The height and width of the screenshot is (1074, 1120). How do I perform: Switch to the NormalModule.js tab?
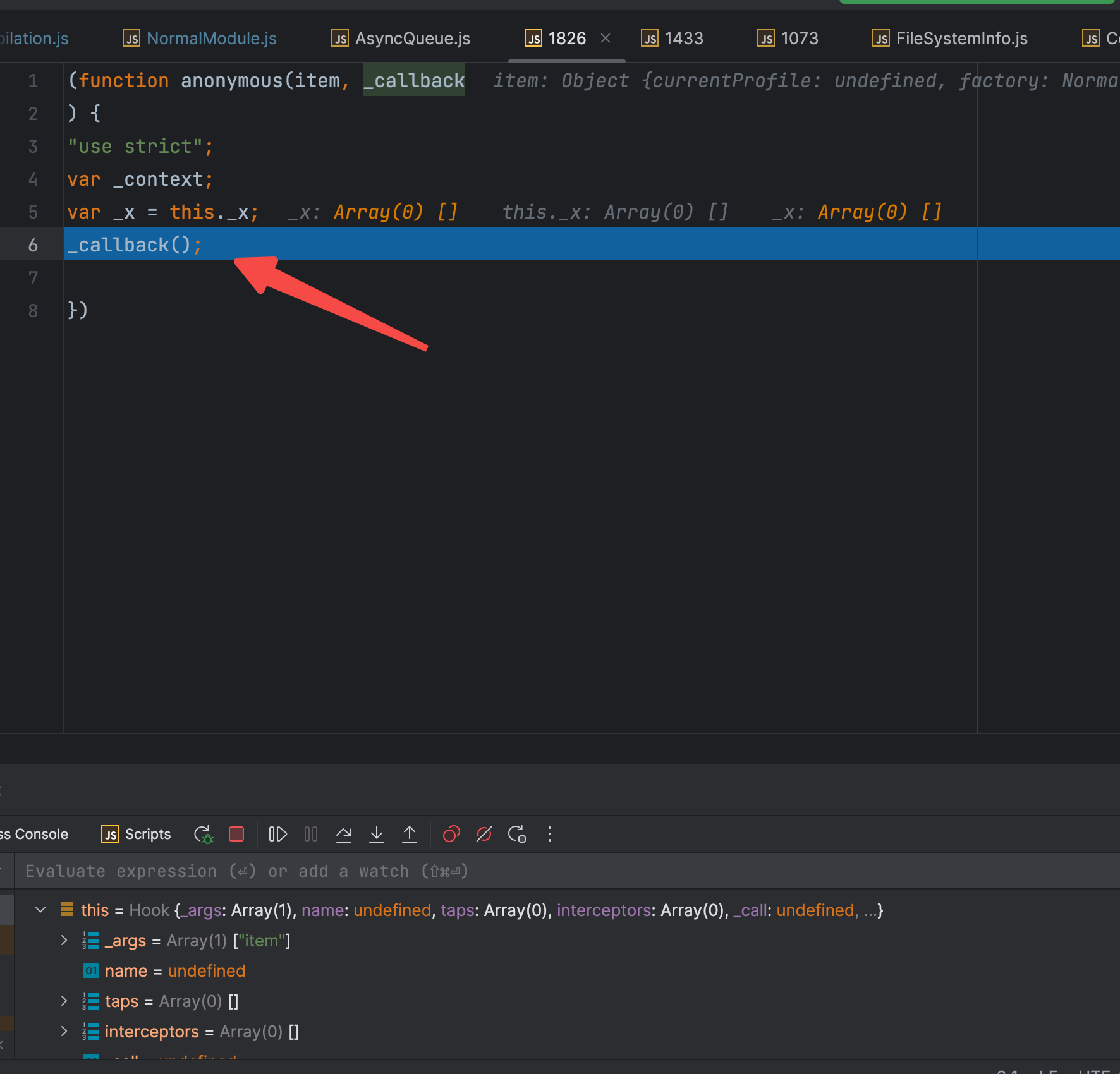[x=211, y=39]
